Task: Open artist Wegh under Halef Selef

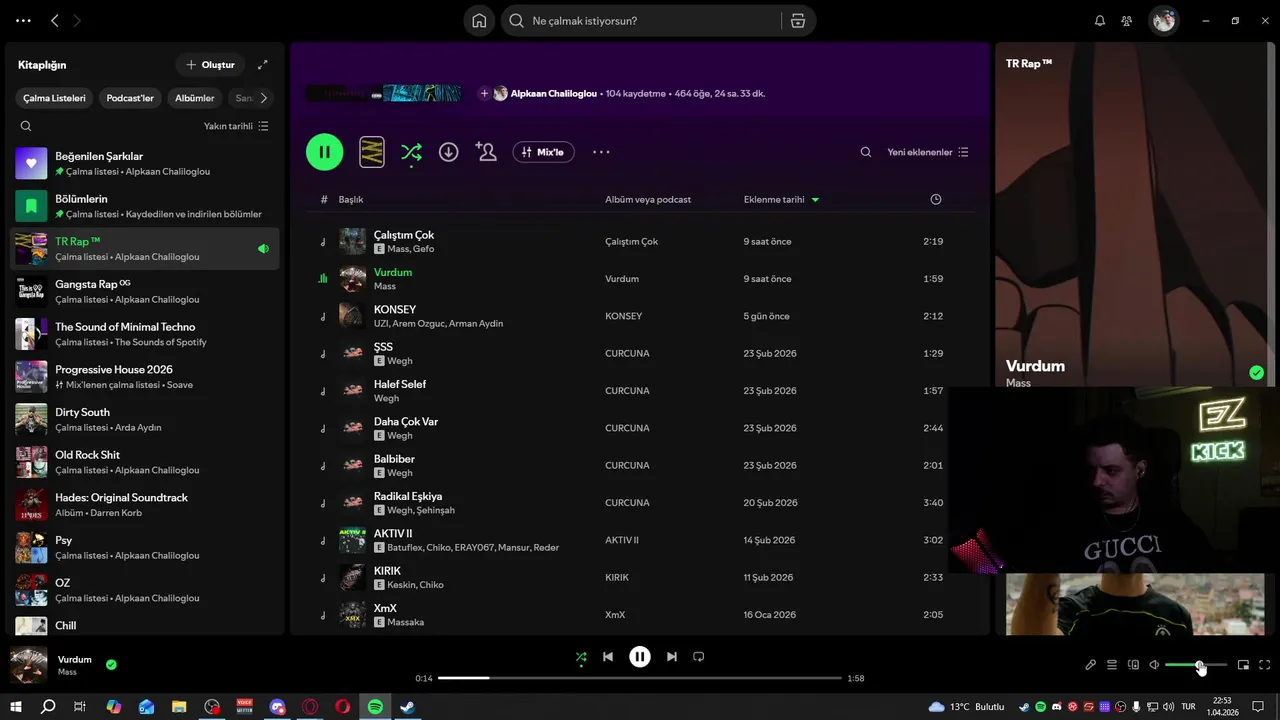Action: coord(386,398)
